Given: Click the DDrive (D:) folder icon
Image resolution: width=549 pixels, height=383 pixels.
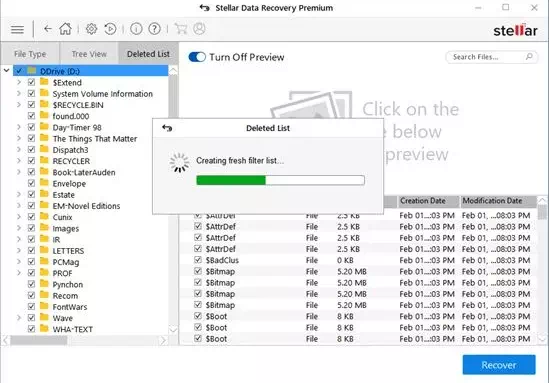Looking at the screenshot, I should point(32,71).
